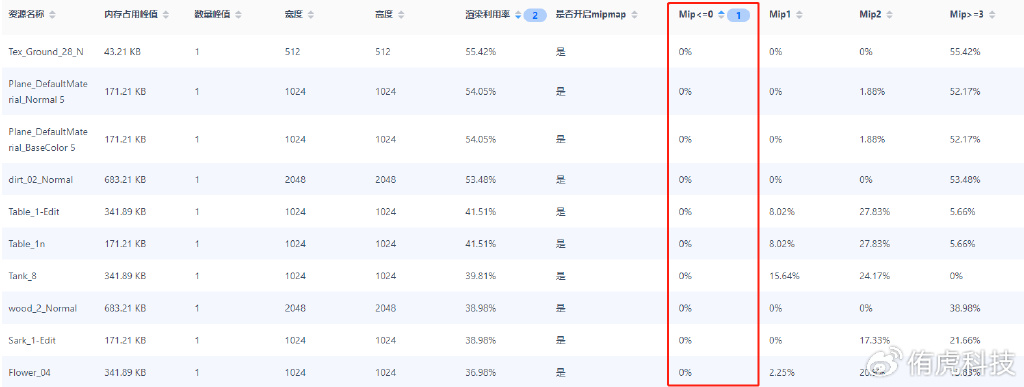Click the 2048 height cell of wood_2_Normal
1024x387 pixels.
(385, 308)
